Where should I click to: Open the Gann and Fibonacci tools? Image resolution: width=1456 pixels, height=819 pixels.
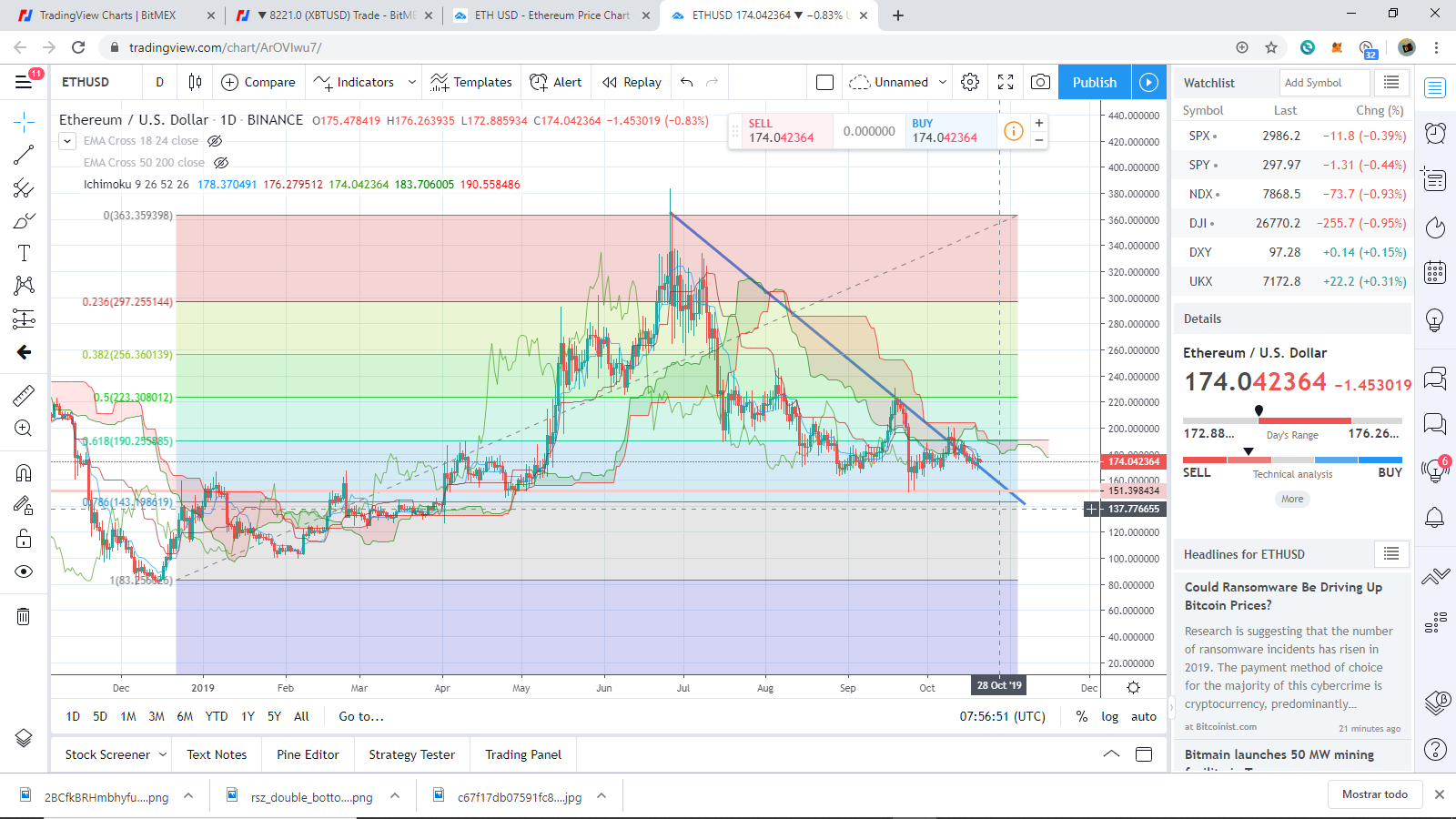24,187
